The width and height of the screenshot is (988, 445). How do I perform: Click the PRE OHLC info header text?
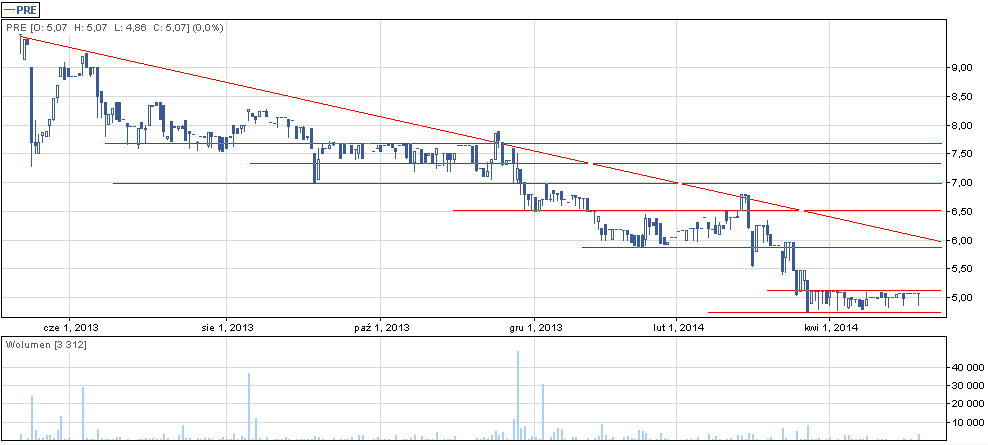tap(115, 28)
